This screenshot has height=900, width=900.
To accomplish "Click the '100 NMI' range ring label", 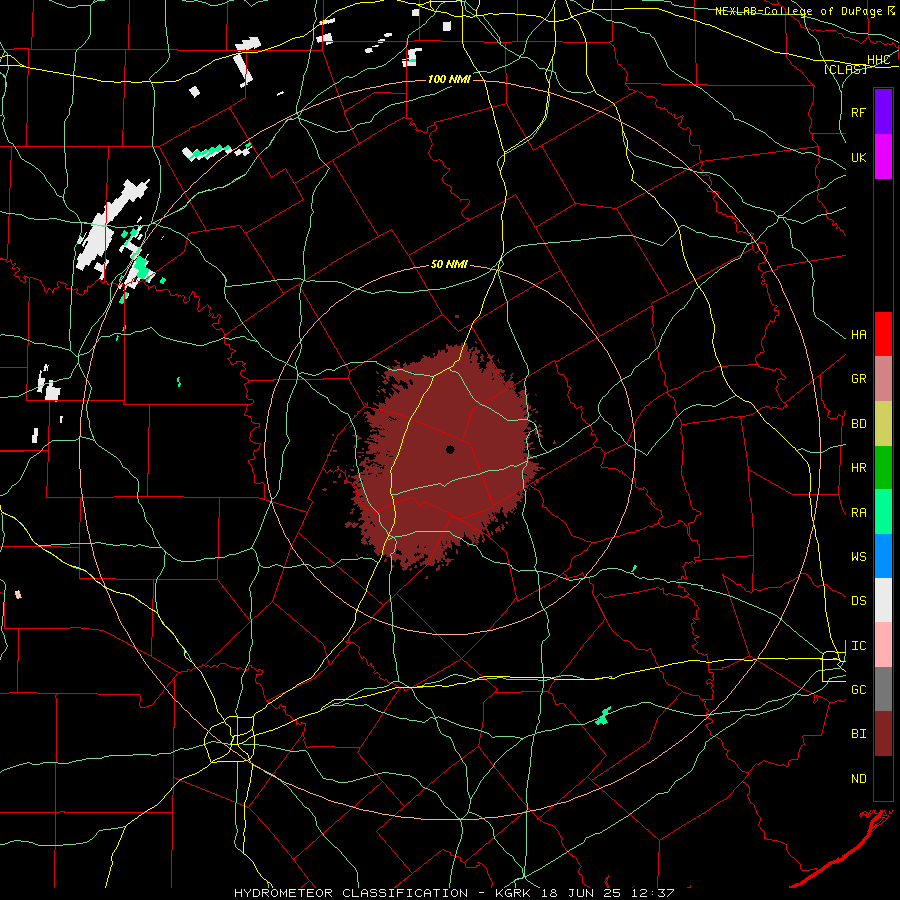I will pos(449,79).
